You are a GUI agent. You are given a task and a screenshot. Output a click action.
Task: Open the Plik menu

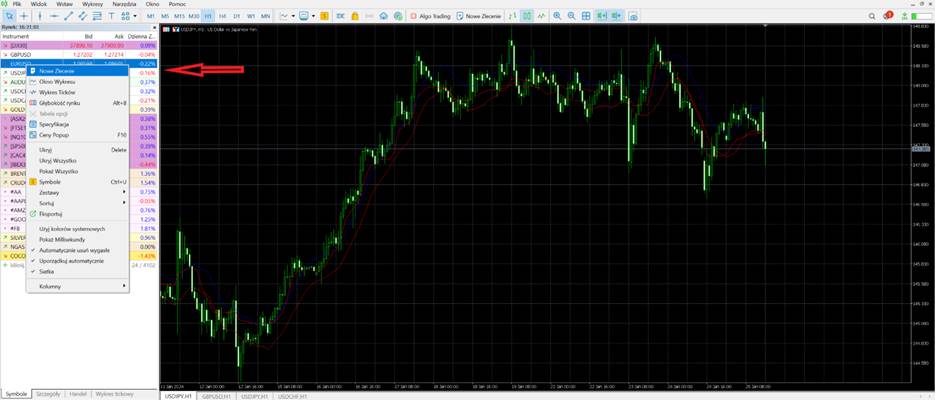(x=17, y=4)
